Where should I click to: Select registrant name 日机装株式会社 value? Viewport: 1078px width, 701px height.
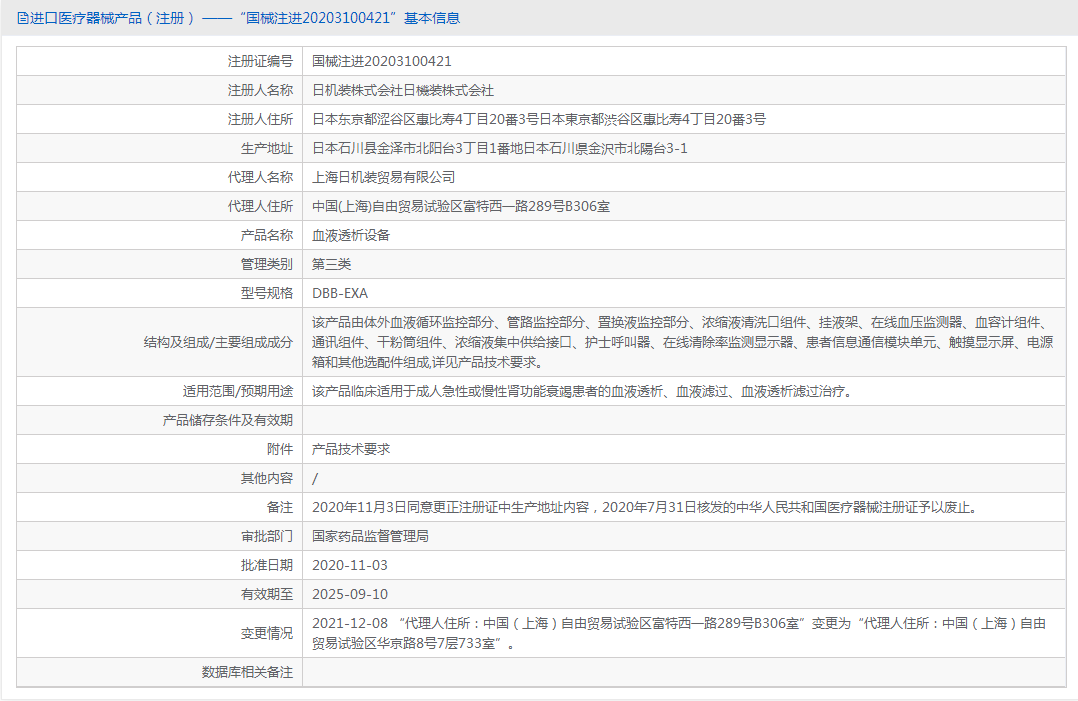403,90
